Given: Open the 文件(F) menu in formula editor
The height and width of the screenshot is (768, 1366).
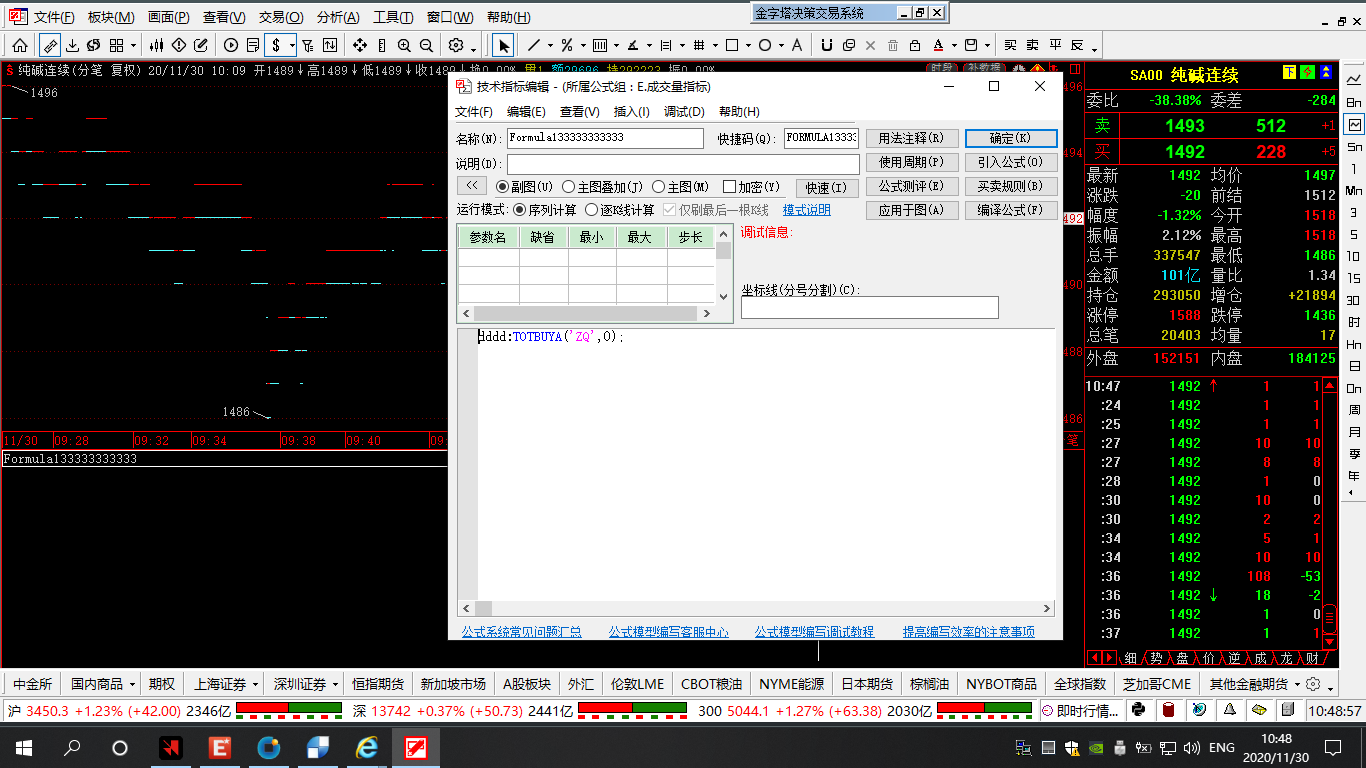Looking at the screenshot, I should coord(474,112).
